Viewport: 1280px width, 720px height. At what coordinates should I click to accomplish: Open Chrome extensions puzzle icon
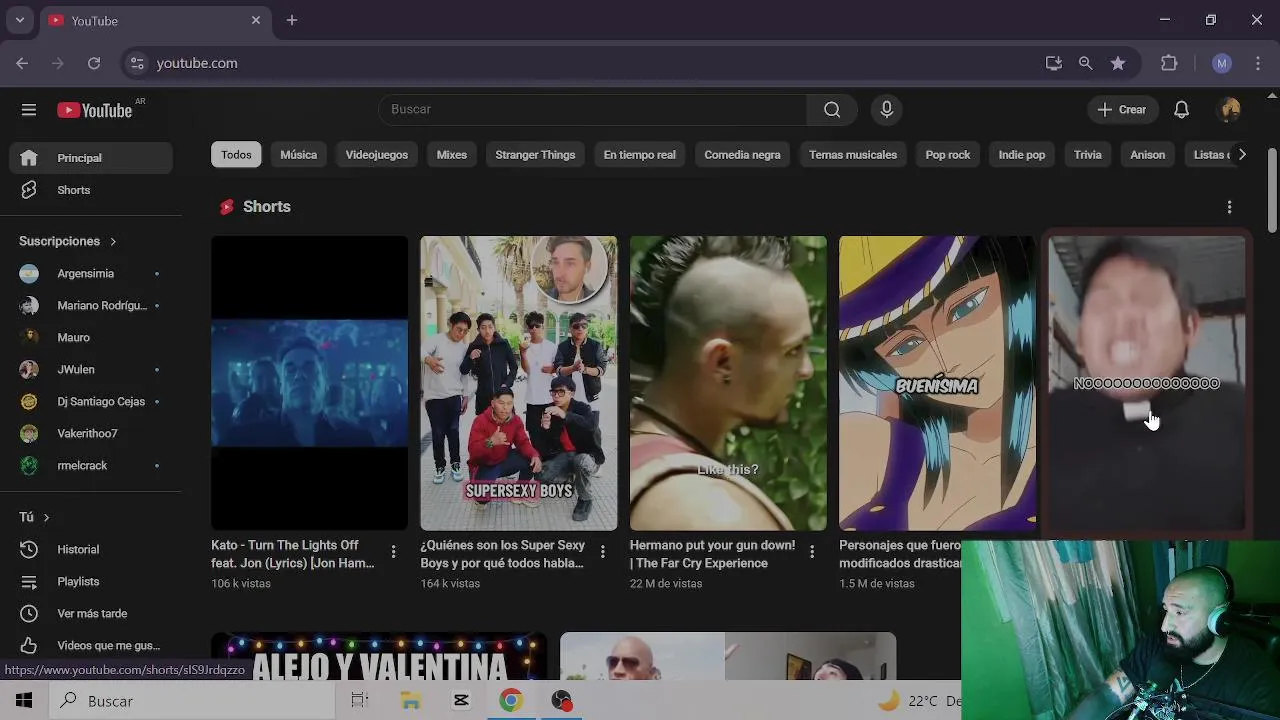coord(1169,63)
